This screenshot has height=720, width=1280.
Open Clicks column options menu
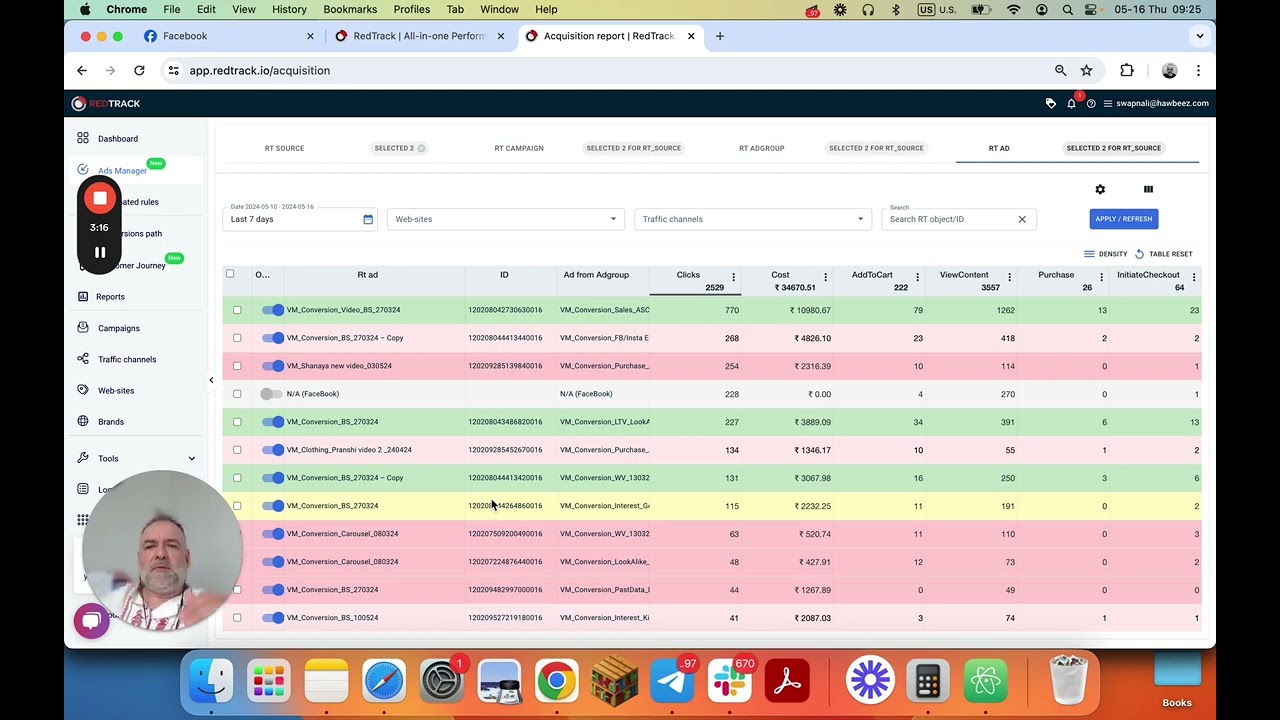click(733, 277)
